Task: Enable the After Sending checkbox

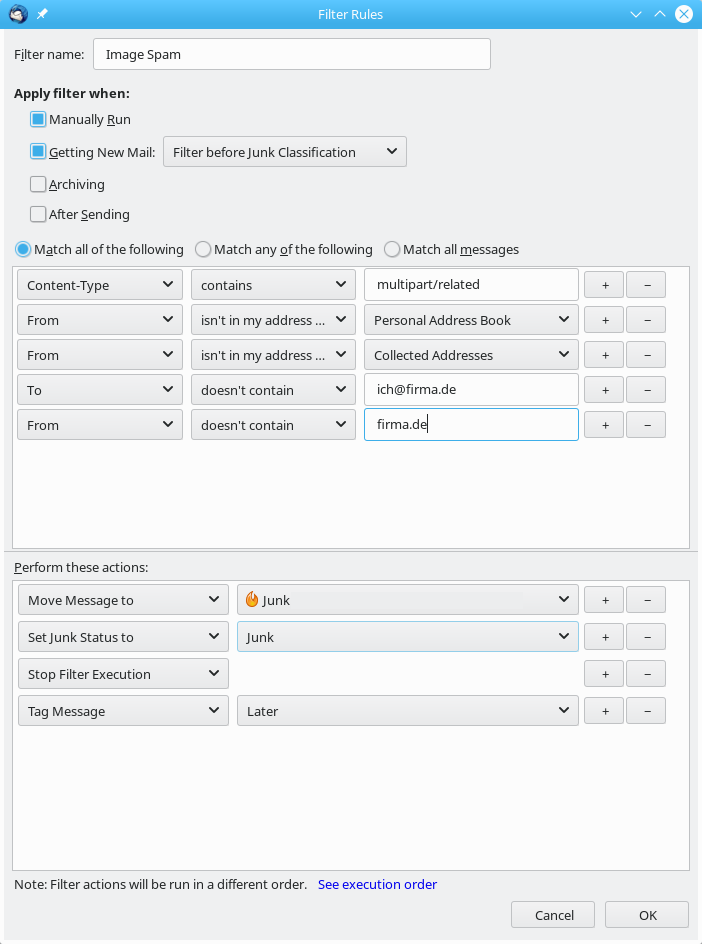Action: pos(38,214)
